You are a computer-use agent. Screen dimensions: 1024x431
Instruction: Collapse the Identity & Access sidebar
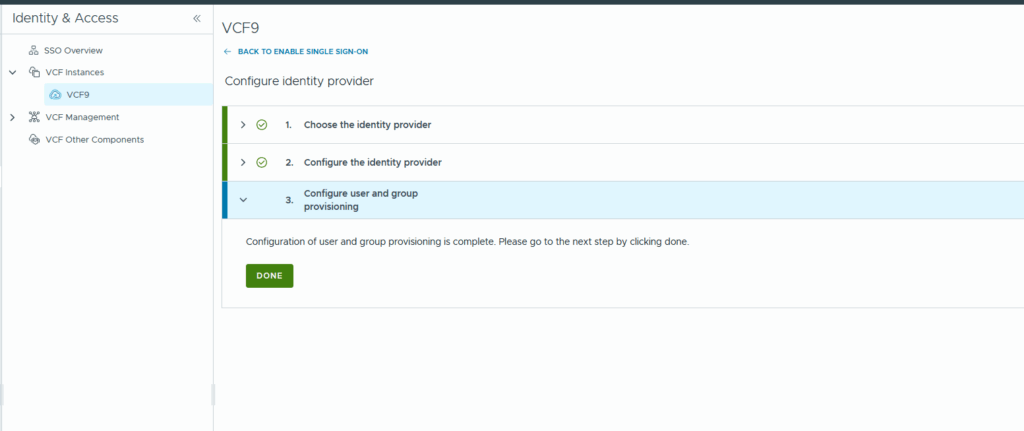click(196, 19)
